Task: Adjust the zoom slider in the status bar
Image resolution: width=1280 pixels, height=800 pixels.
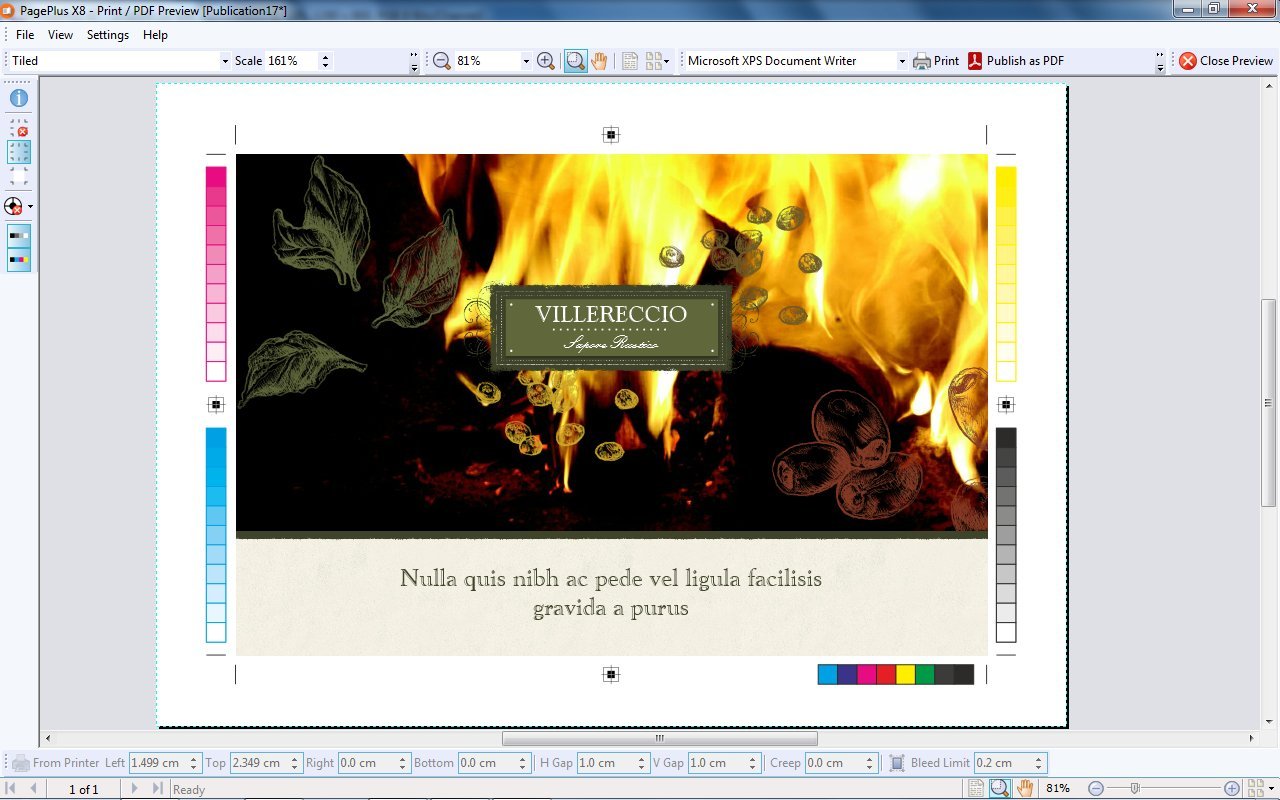Action: [1134, 789]
